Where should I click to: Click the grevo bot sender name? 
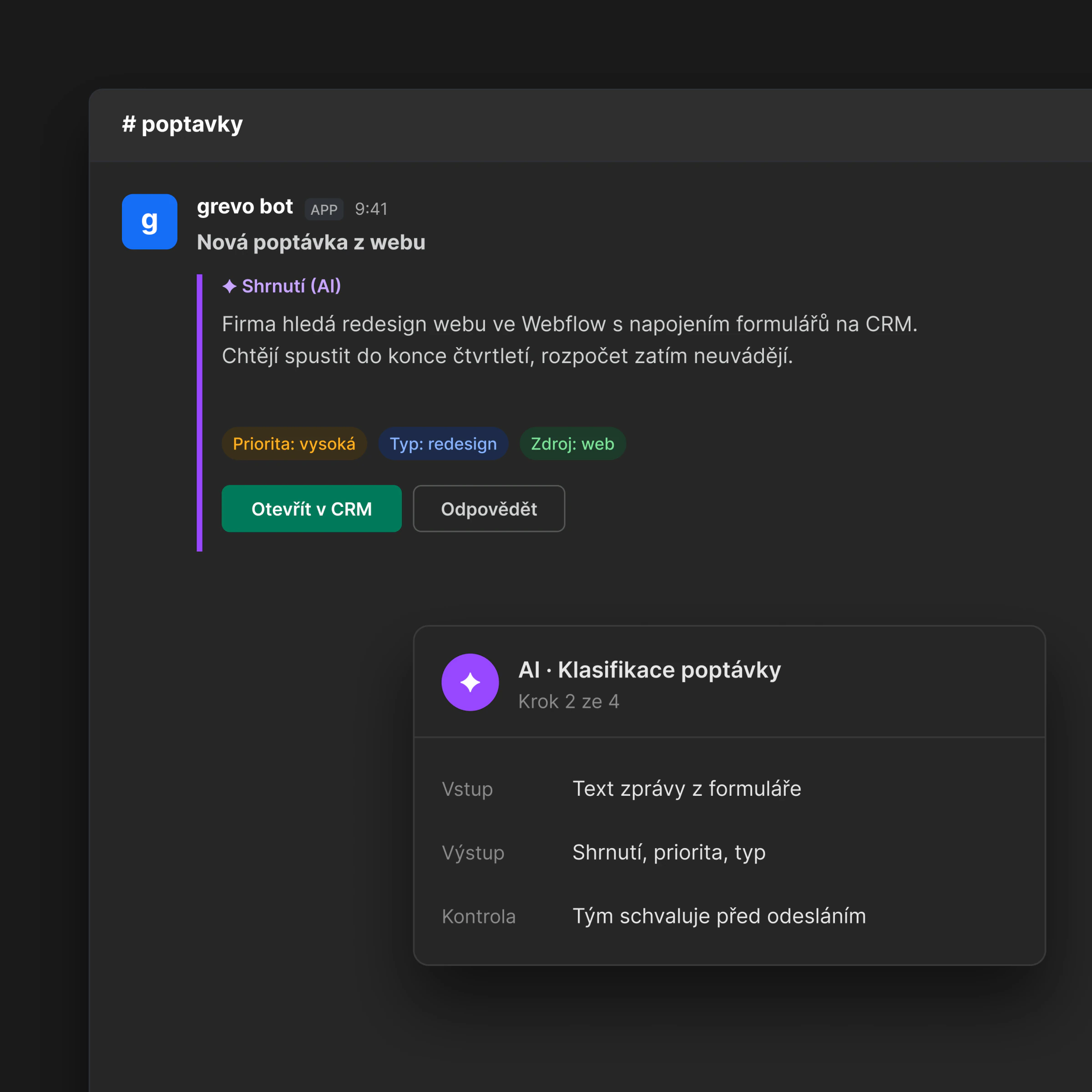point(245,207)
